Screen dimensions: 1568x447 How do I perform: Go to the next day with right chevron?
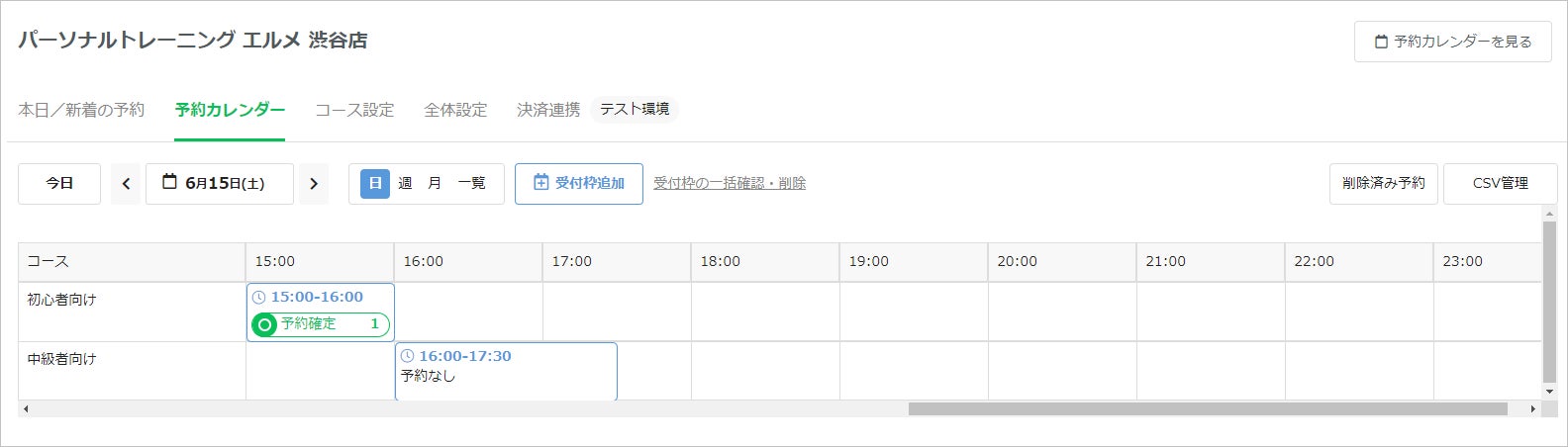tap(314, 184)
